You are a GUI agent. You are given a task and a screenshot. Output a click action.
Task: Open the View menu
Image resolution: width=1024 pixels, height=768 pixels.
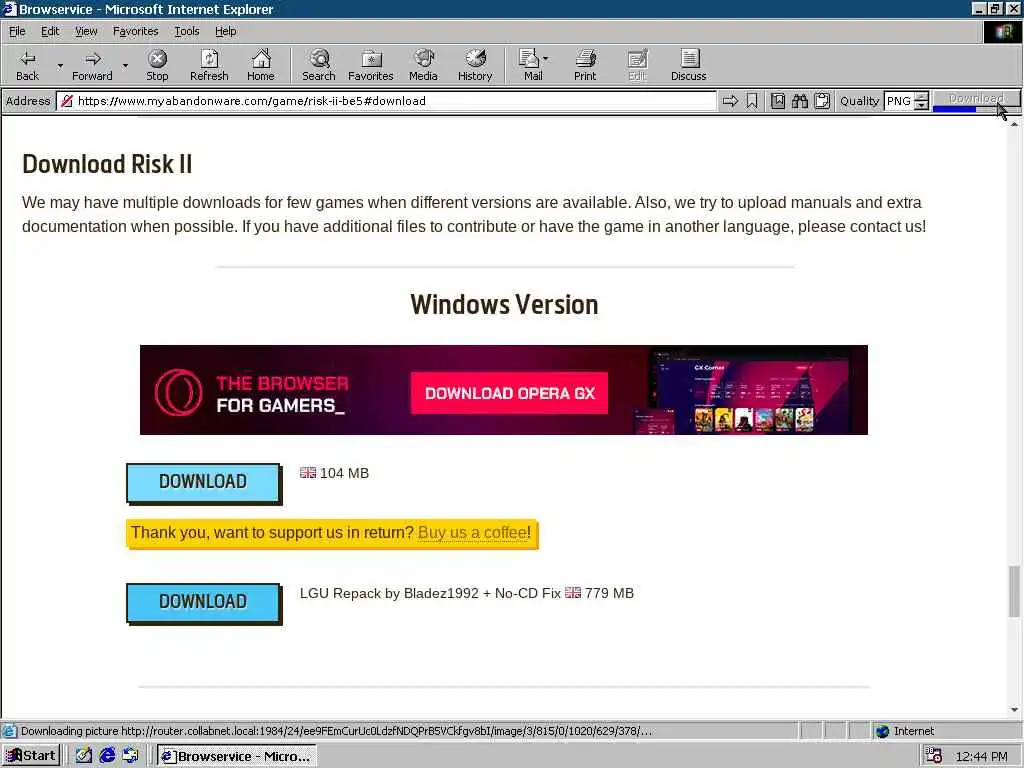click(x=86, y=31)
